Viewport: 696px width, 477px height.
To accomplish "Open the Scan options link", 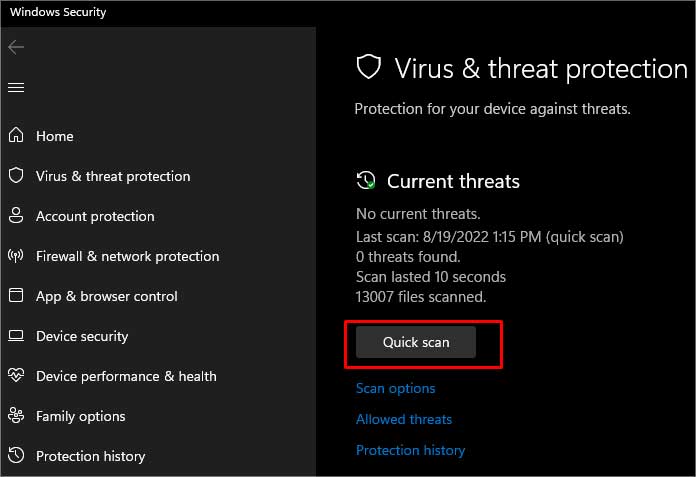I will coord(395,389).
